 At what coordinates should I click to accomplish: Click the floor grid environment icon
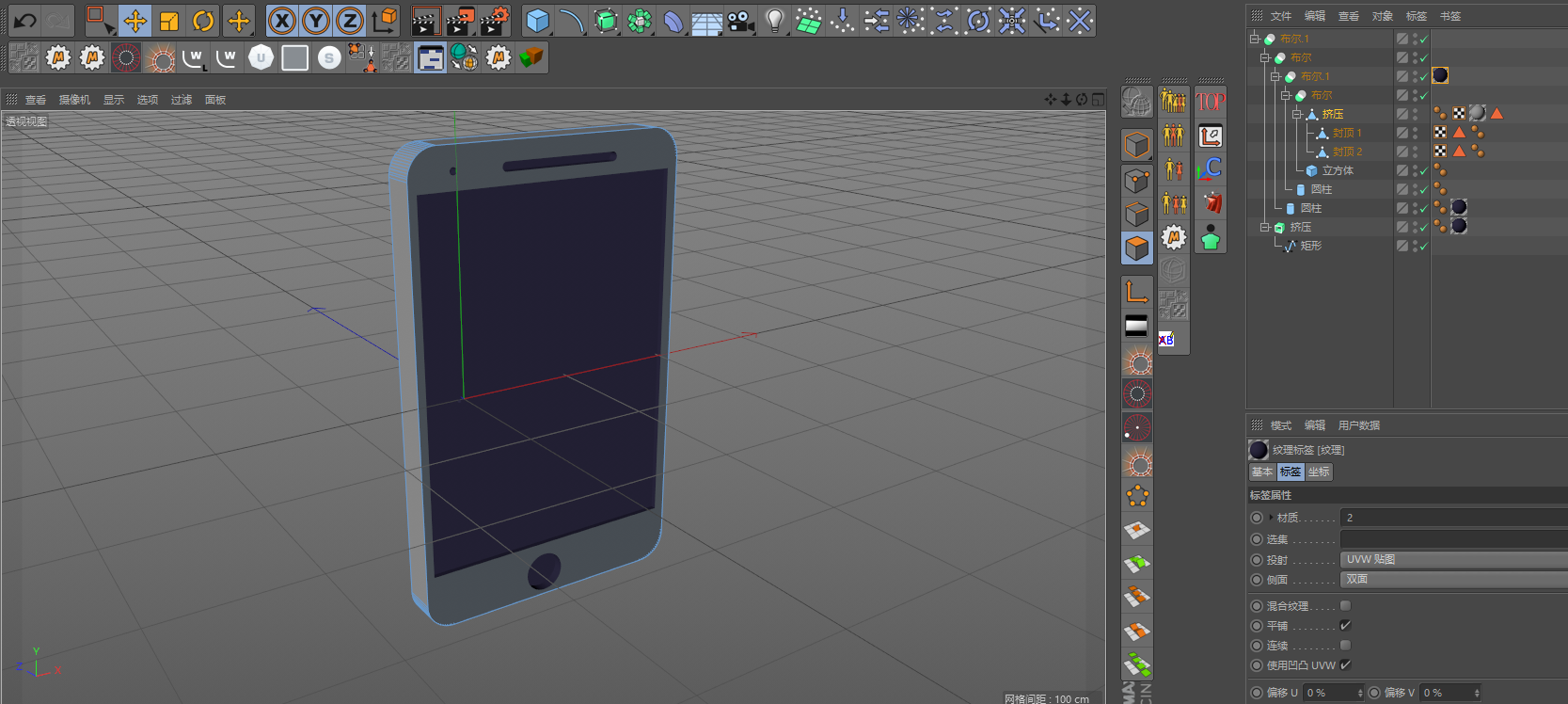[707, 21]
